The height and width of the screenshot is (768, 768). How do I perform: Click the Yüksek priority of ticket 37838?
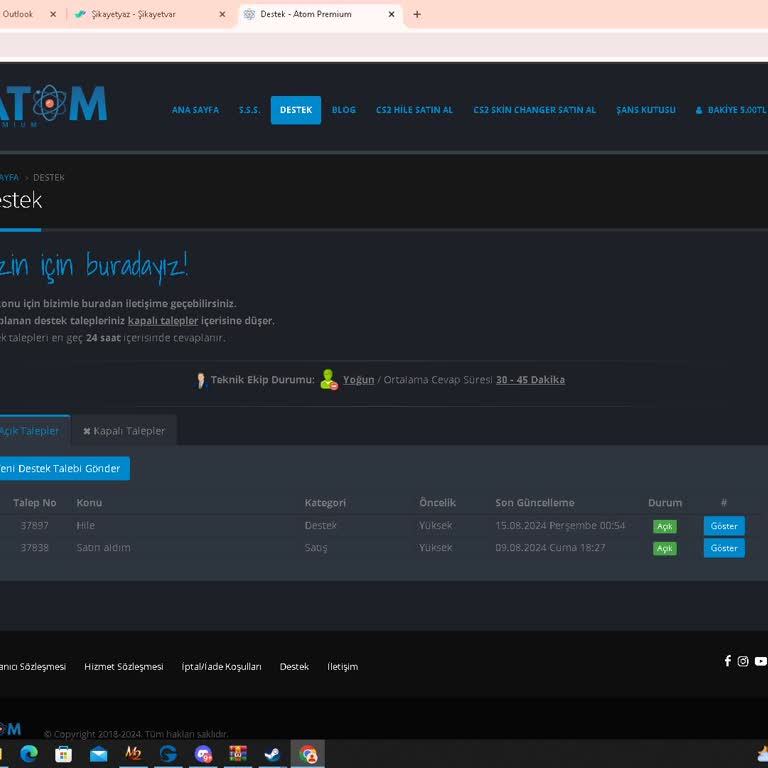click(x=435, y=548)
